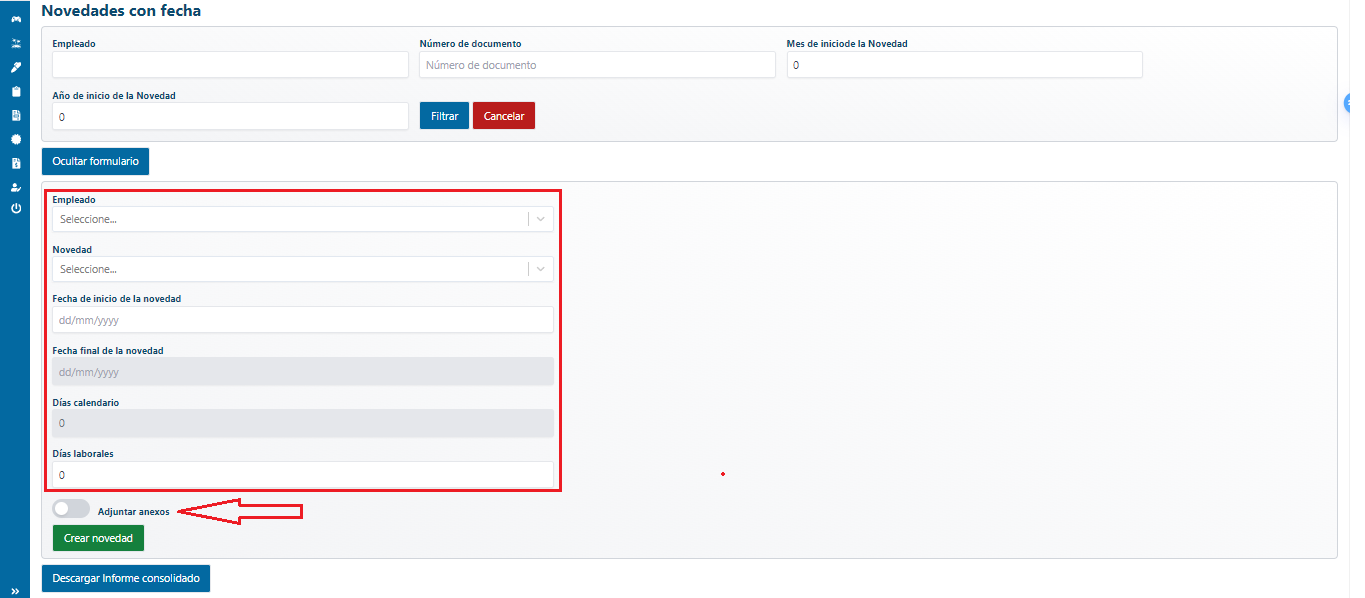Screen dimensions: 1365x598
Task: Click the Días laborales label
Action: point(82,454)
